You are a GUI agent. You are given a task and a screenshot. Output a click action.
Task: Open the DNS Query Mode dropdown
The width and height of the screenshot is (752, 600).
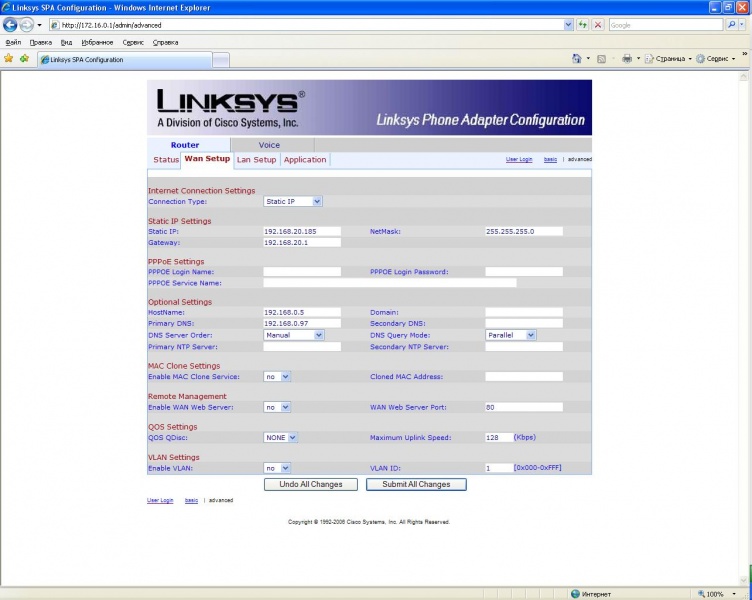[511, 335]
